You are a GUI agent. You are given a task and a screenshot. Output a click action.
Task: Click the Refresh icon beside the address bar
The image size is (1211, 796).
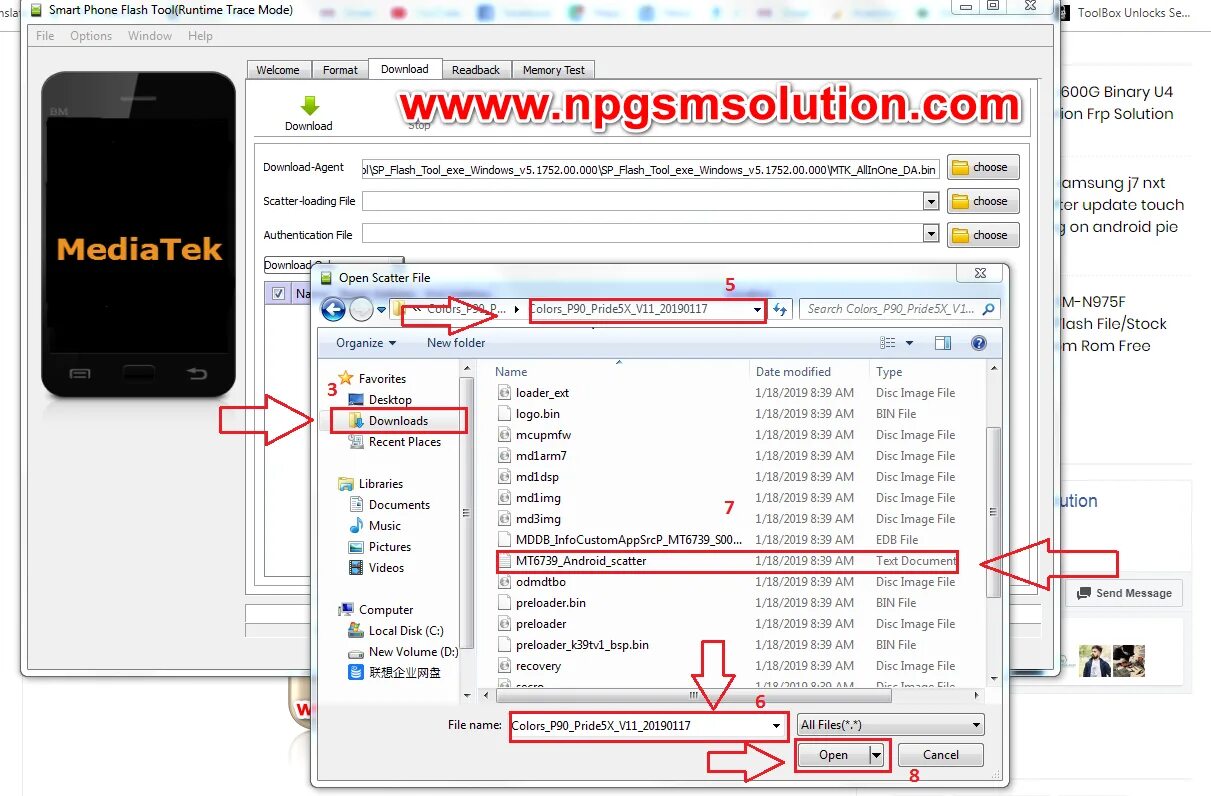coord(782,309)
